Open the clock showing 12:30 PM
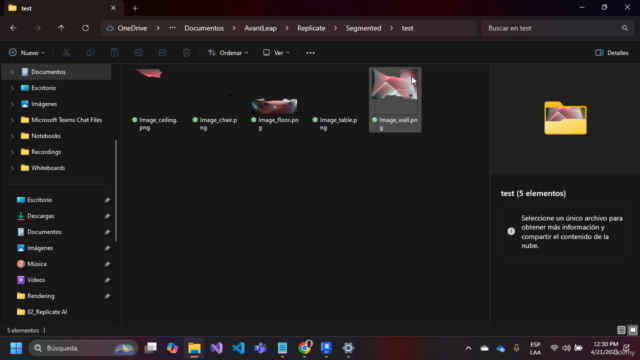 (605, 348)
